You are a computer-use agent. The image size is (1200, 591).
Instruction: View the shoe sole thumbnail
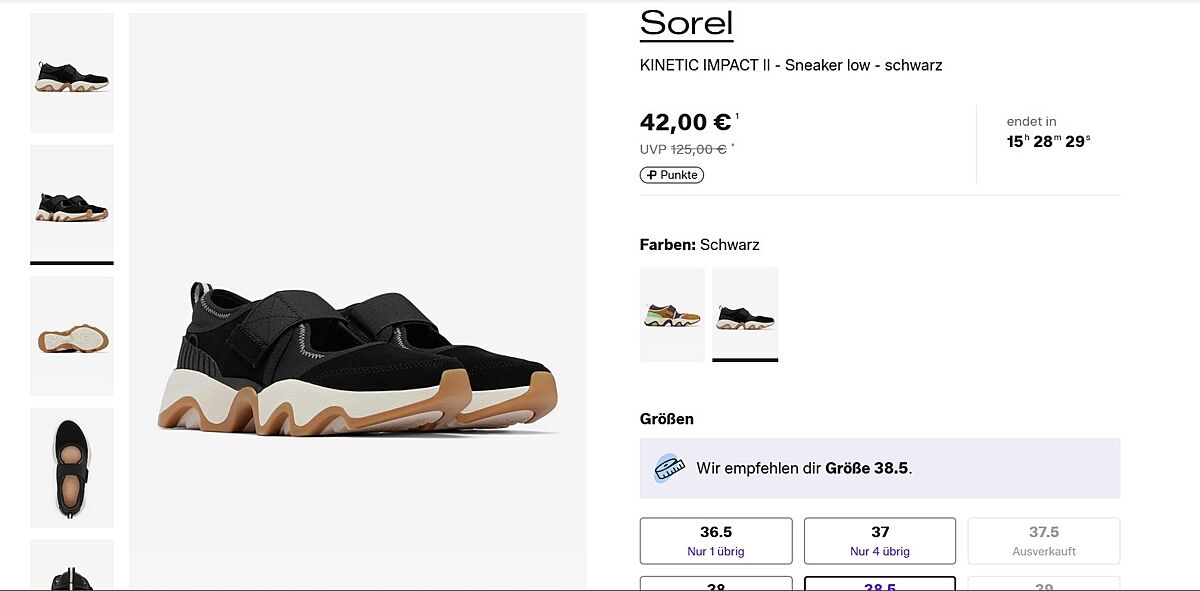click(72, 336)
